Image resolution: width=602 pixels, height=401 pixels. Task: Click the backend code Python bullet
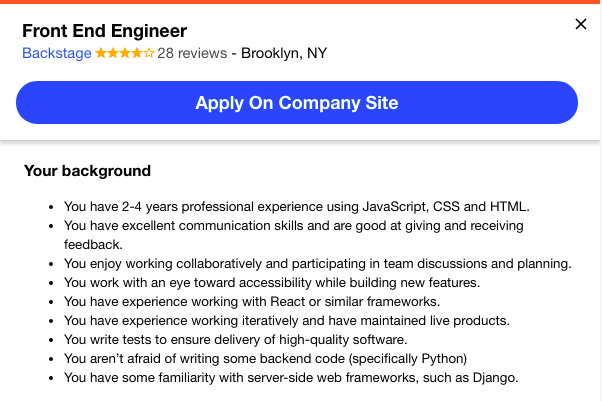pos(265,359)
